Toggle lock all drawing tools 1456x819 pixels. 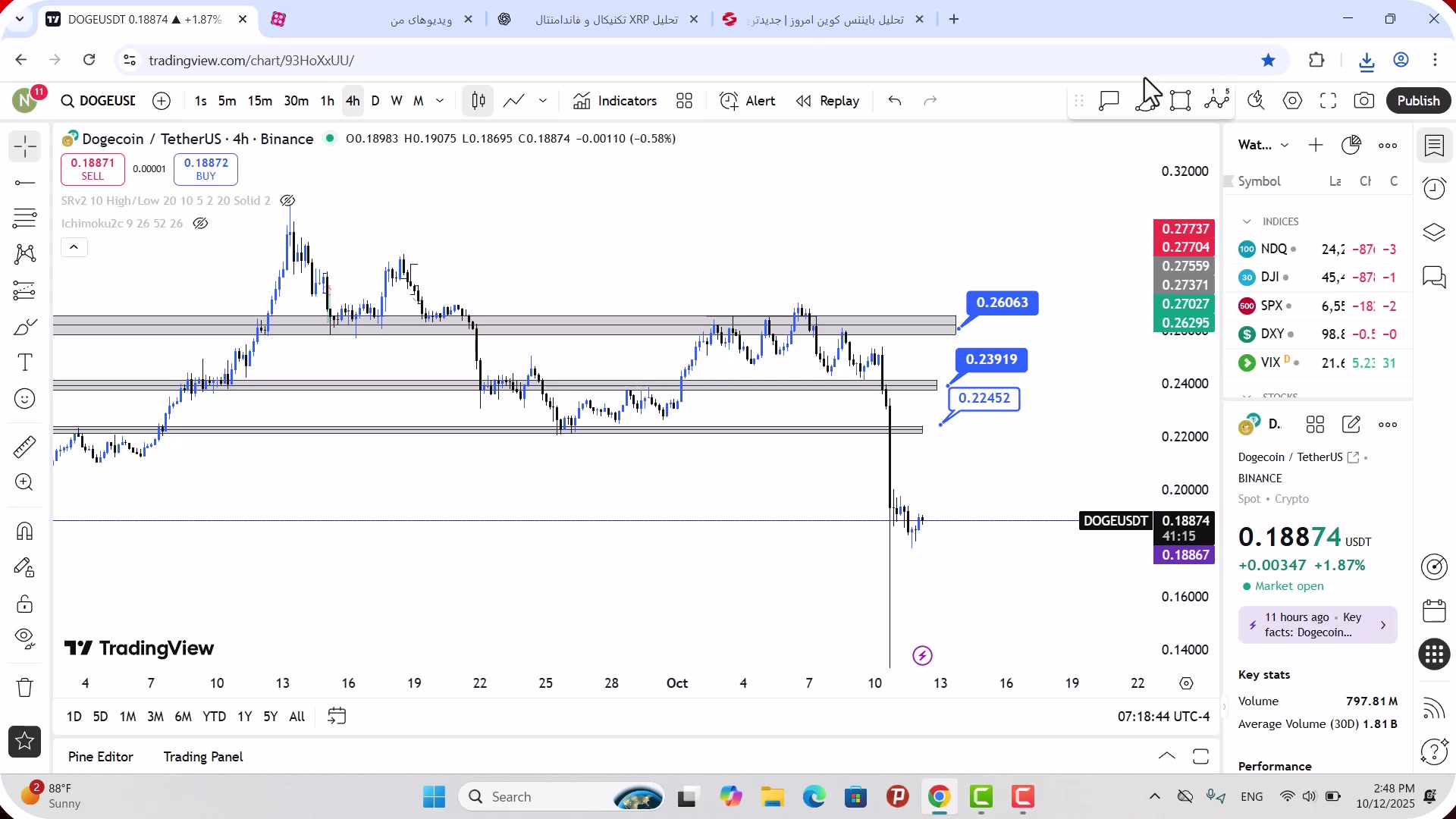(25, 604)
